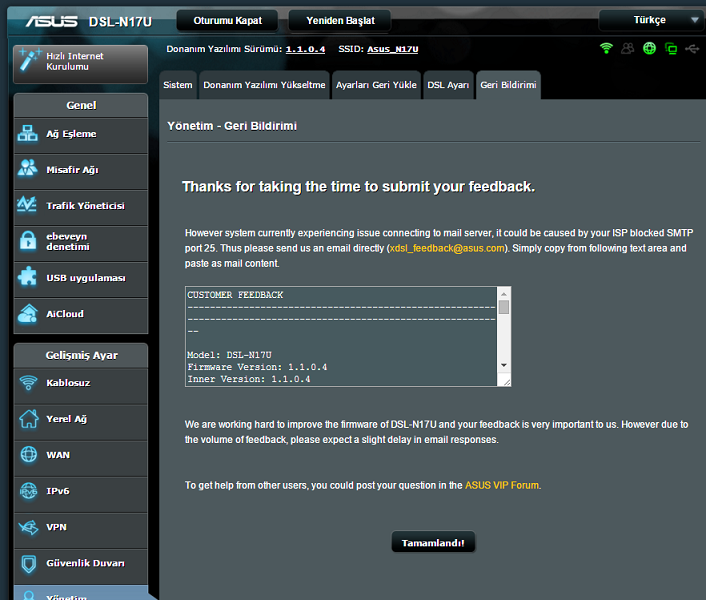Open the xdsl_feedback@asus.com email link
The image size is (706, 600).
447,248
